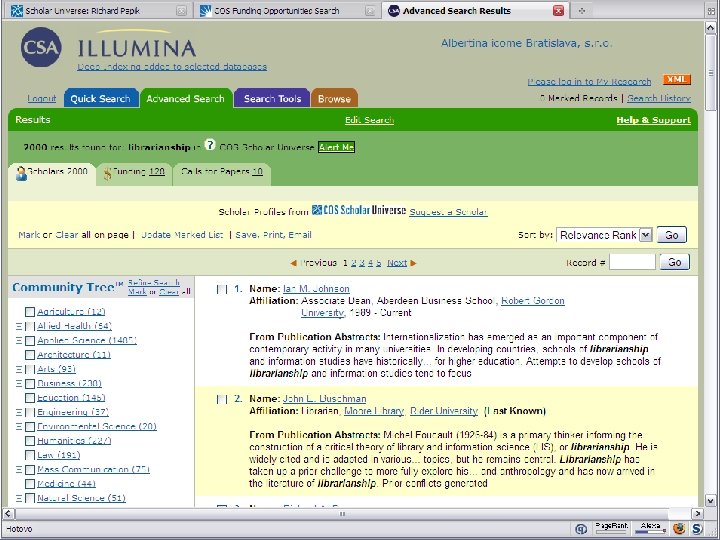Switch to the Calls for Papers tab
Viewport: 720px width, 540px height.
(222, 174)
